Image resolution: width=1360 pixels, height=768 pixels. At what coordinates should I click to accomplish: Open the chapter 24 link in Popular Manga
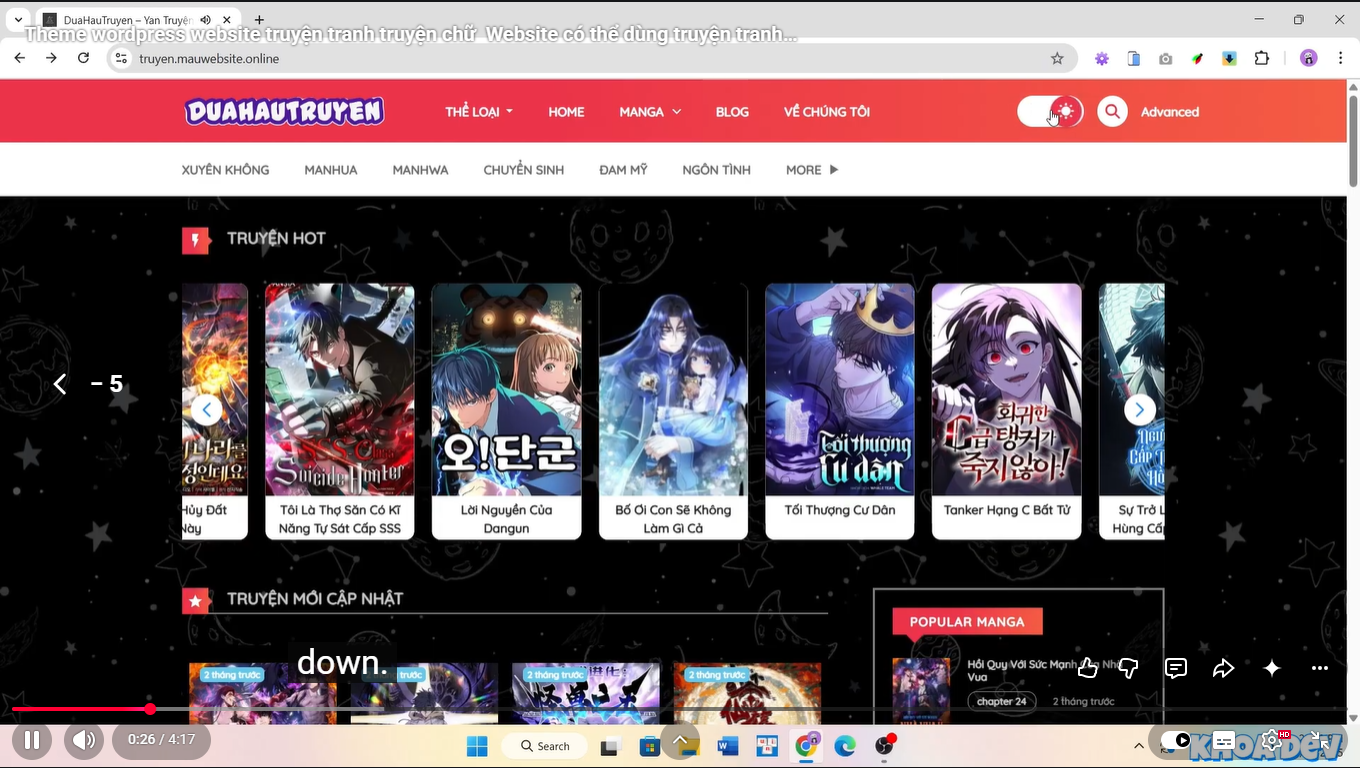(x=1002, y=701)
